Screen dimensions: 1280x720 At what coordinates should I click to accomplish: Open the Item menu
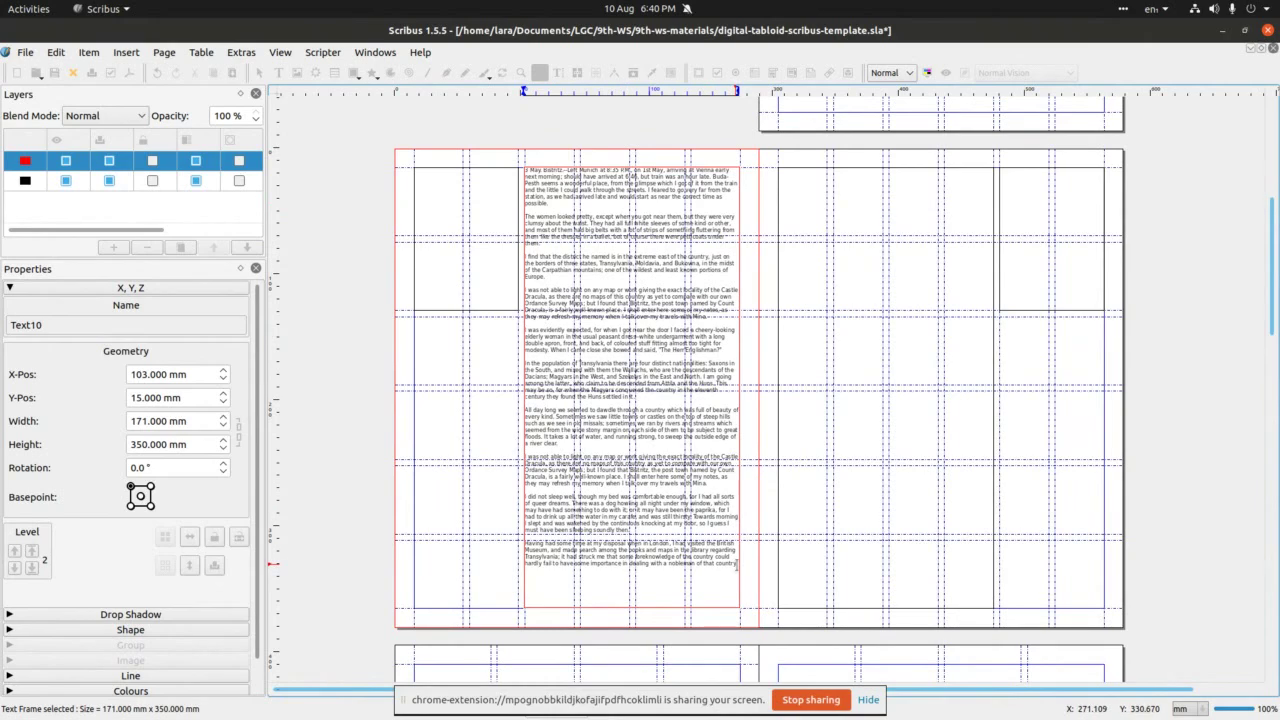(89, 52)
